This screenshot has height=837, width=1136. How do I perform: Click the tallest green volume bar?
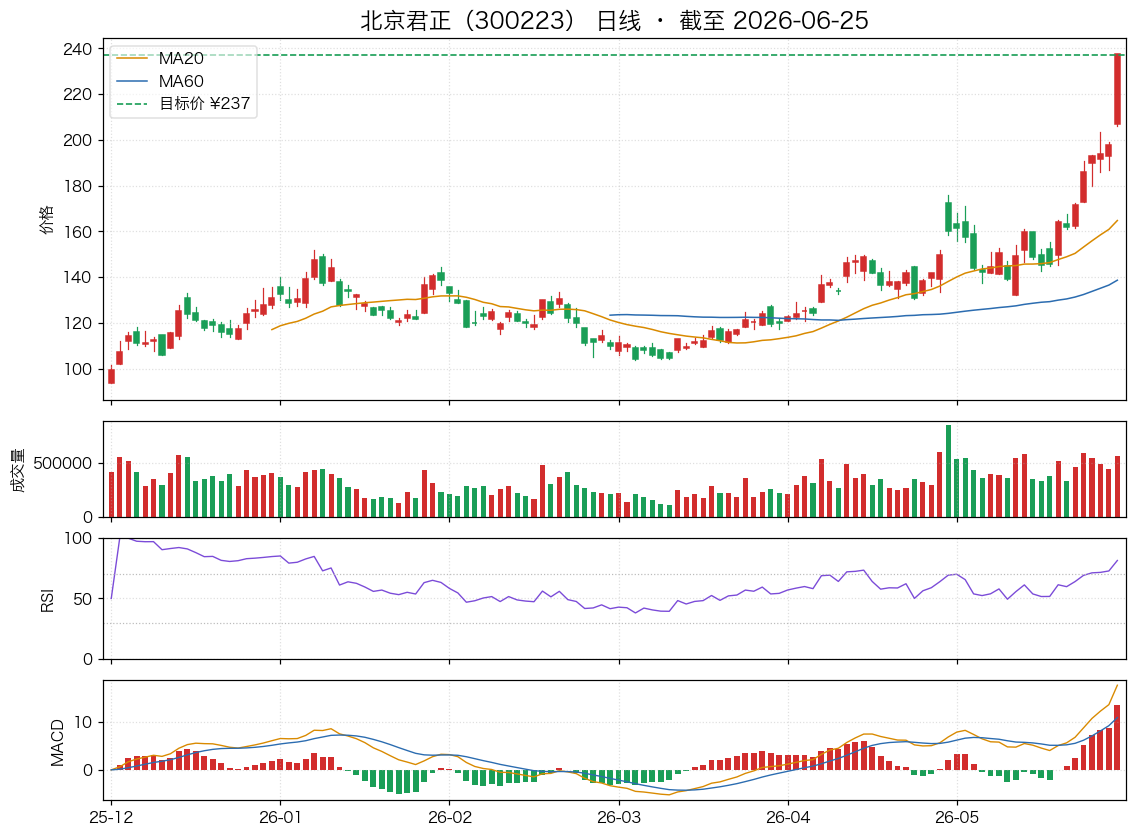[948, 471]
